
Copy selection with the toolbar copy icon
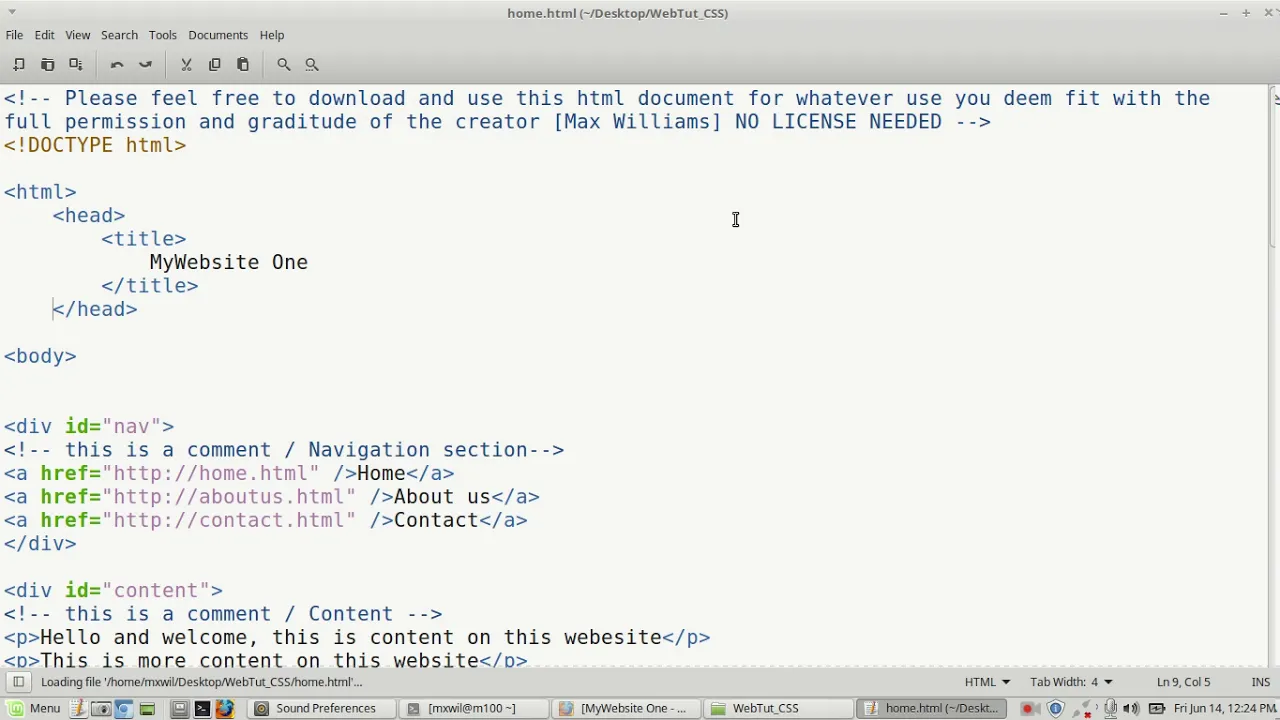point(214,64)
